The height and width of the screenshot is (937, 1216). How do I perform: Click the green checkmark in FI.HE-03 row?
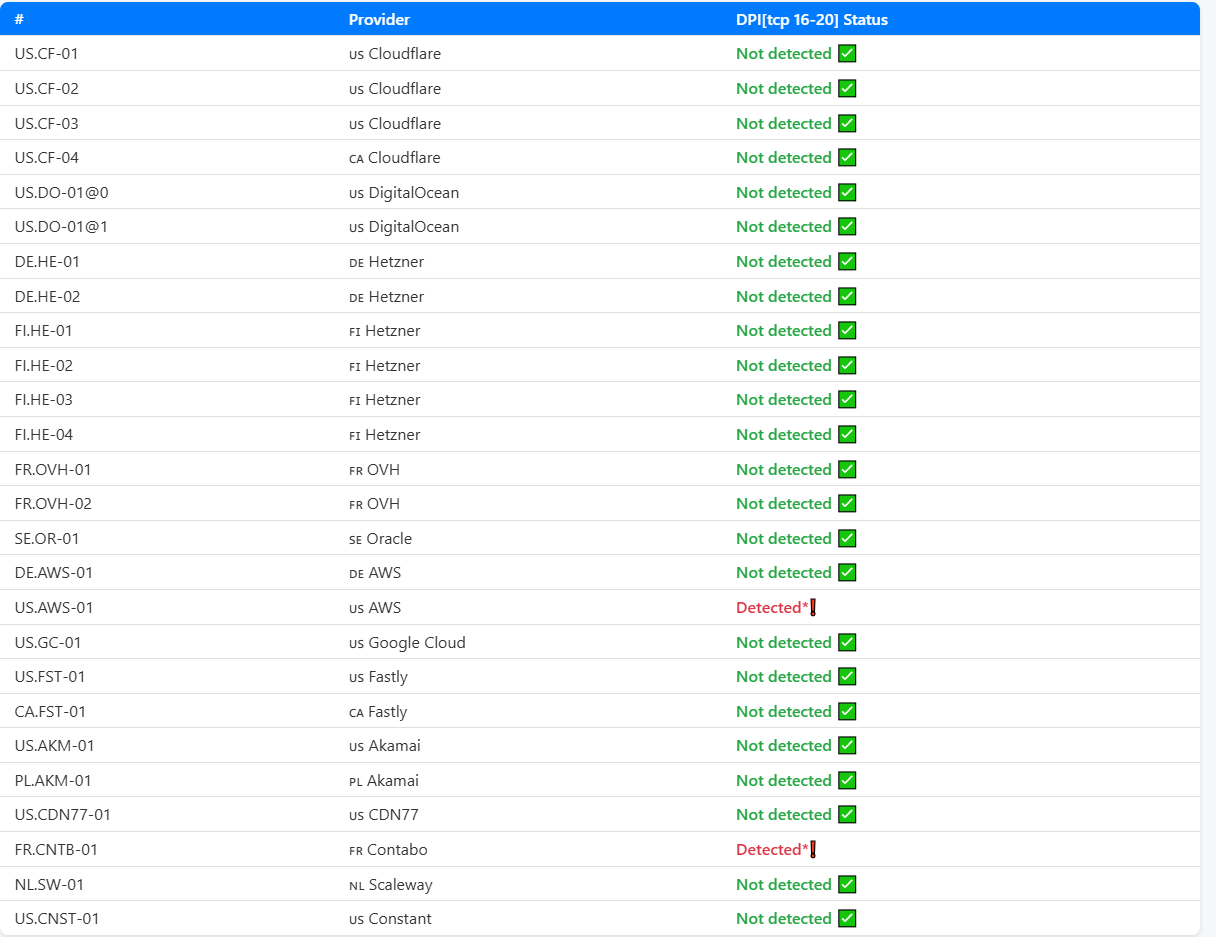point(847,400)
